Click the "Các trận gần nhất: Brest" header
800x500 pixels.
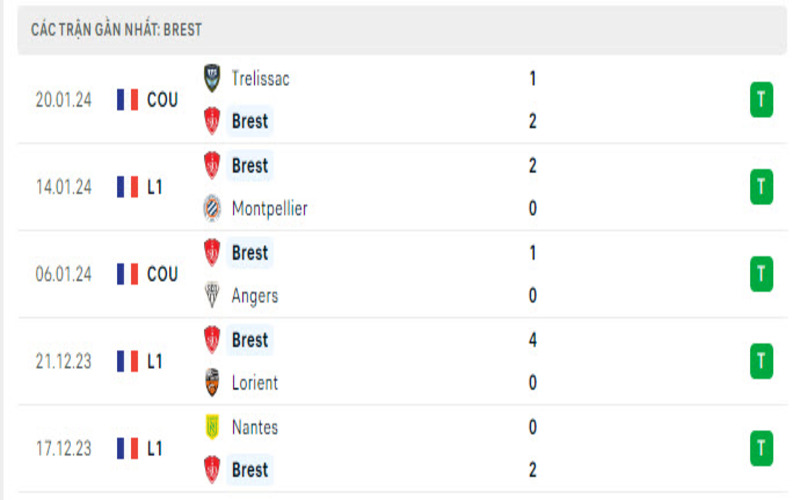coord(117,30)
